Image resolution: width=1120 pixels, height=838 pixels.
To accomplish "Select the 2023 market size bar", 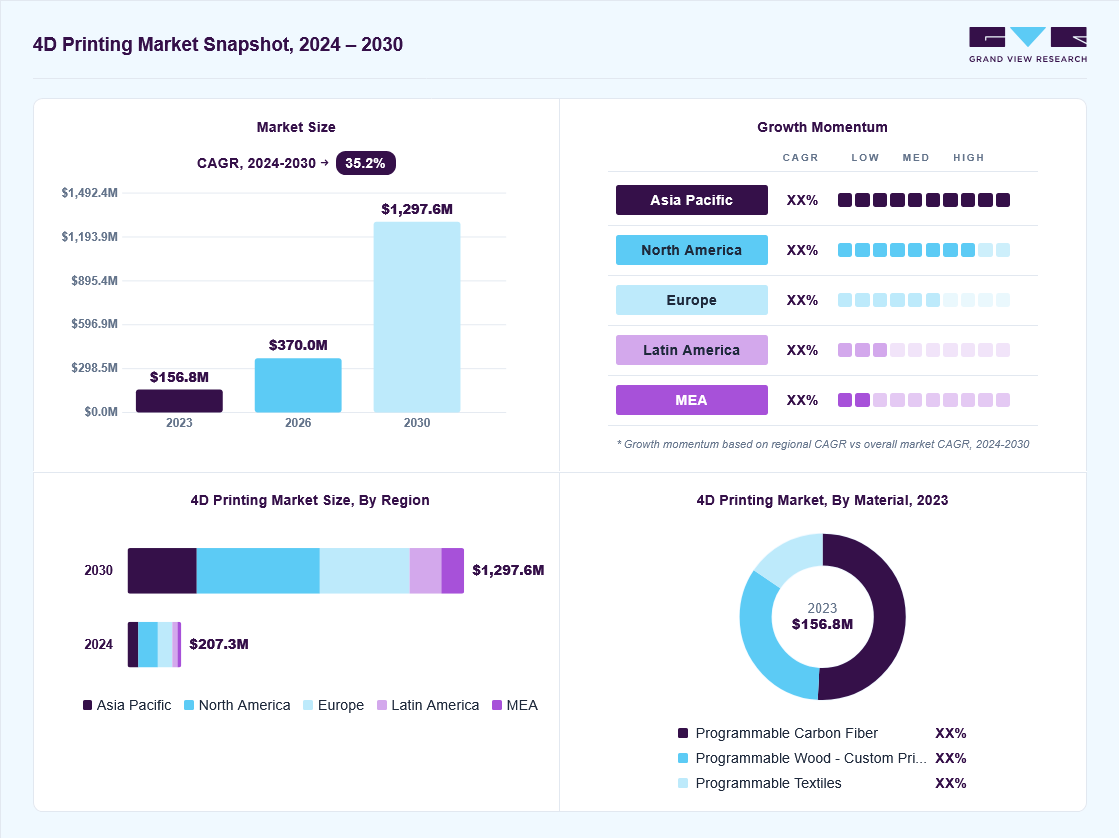I will point(179,401).
